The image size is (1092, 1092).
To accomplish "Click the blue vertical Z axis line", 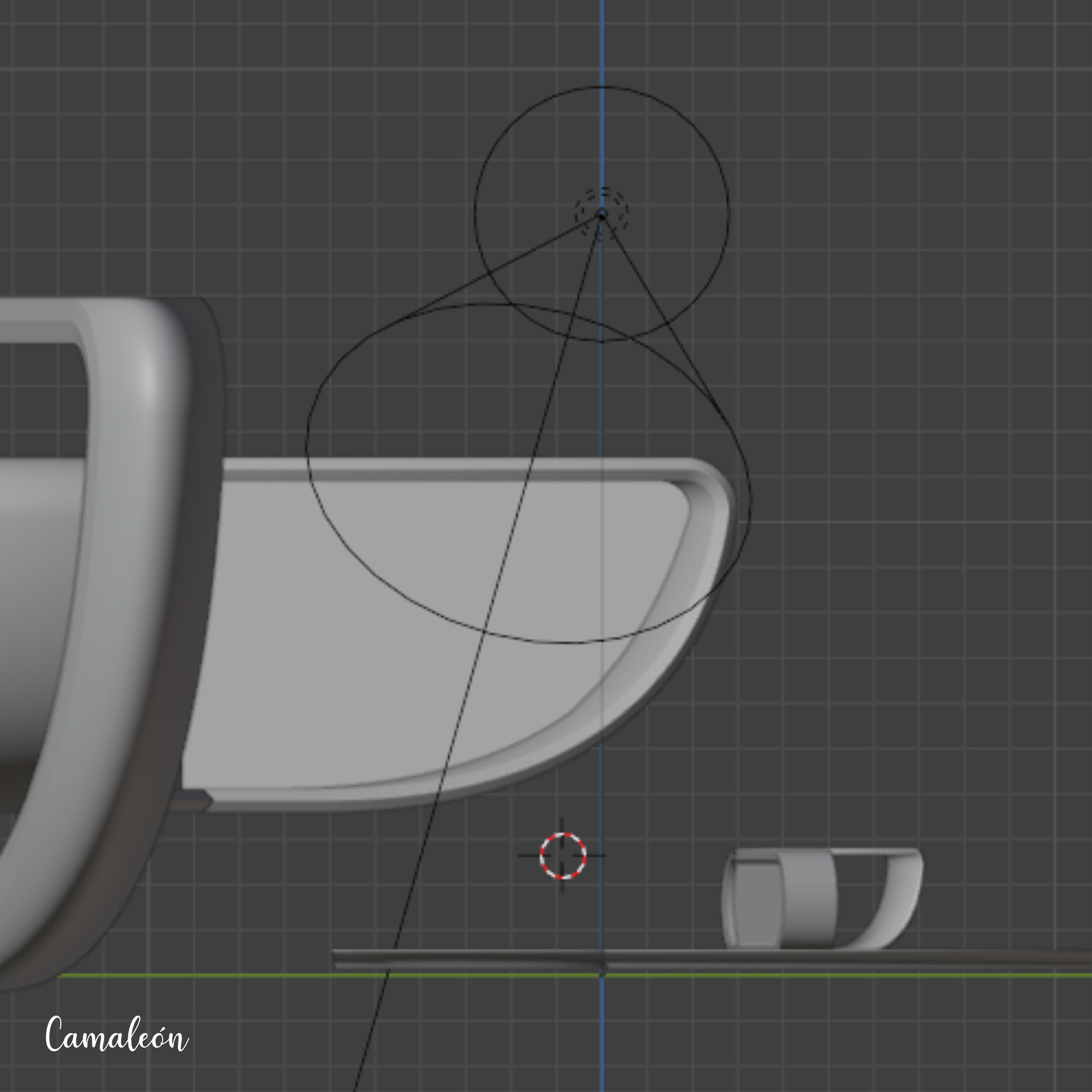I will (x=602, y=45).
